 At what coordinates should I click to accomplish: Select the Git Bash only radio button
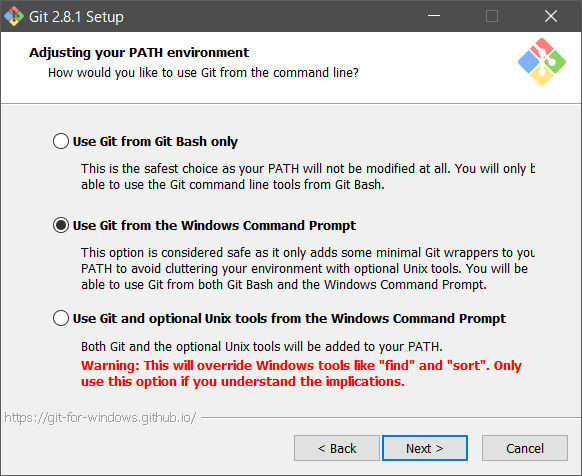click(61, 141)
